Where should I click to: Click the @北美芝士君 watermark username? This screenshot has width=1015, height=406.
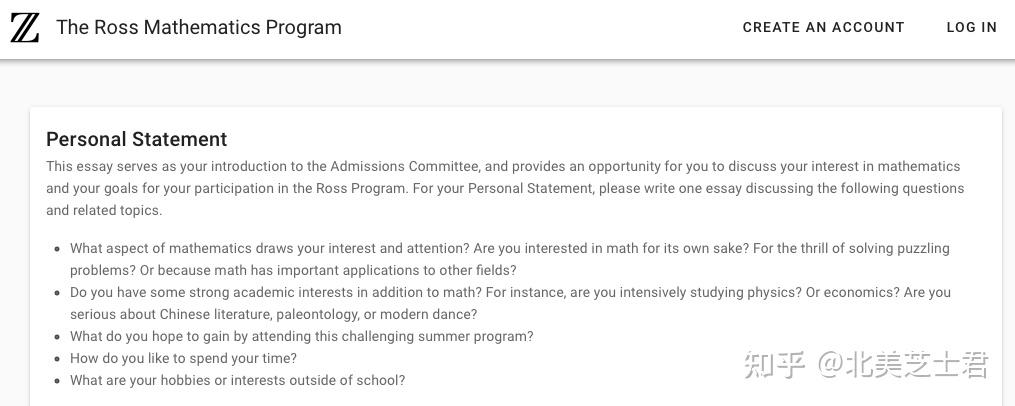click(x=903, y=365)
